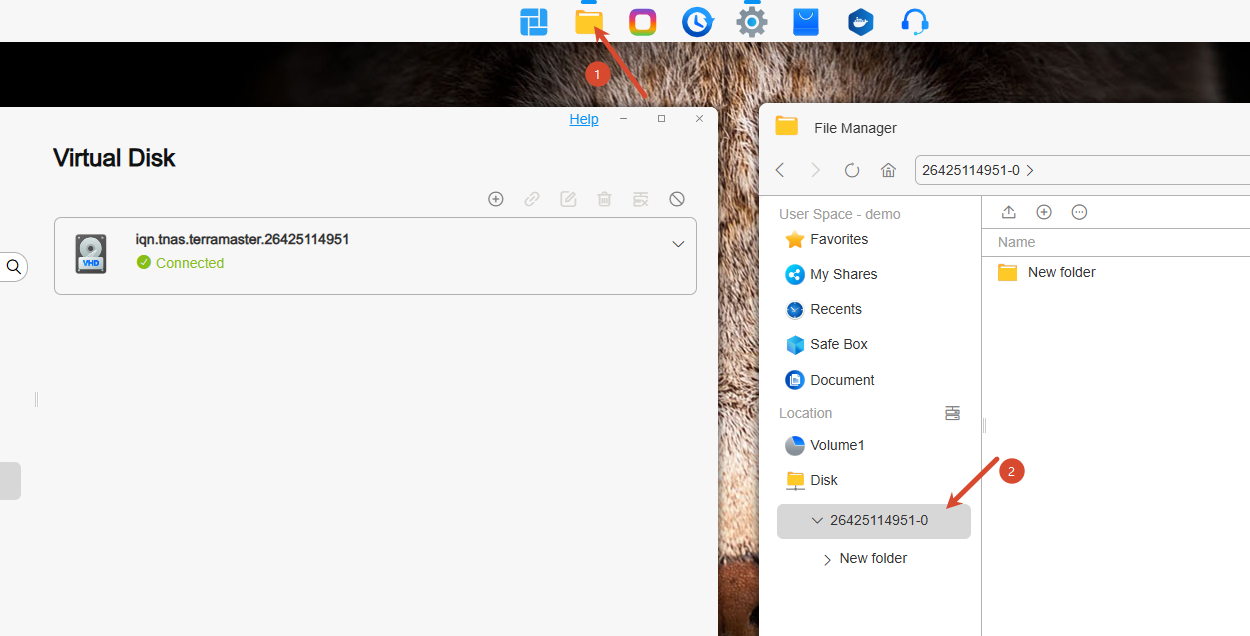Open the App Center shopping bag icon

[x=806, y=22]
